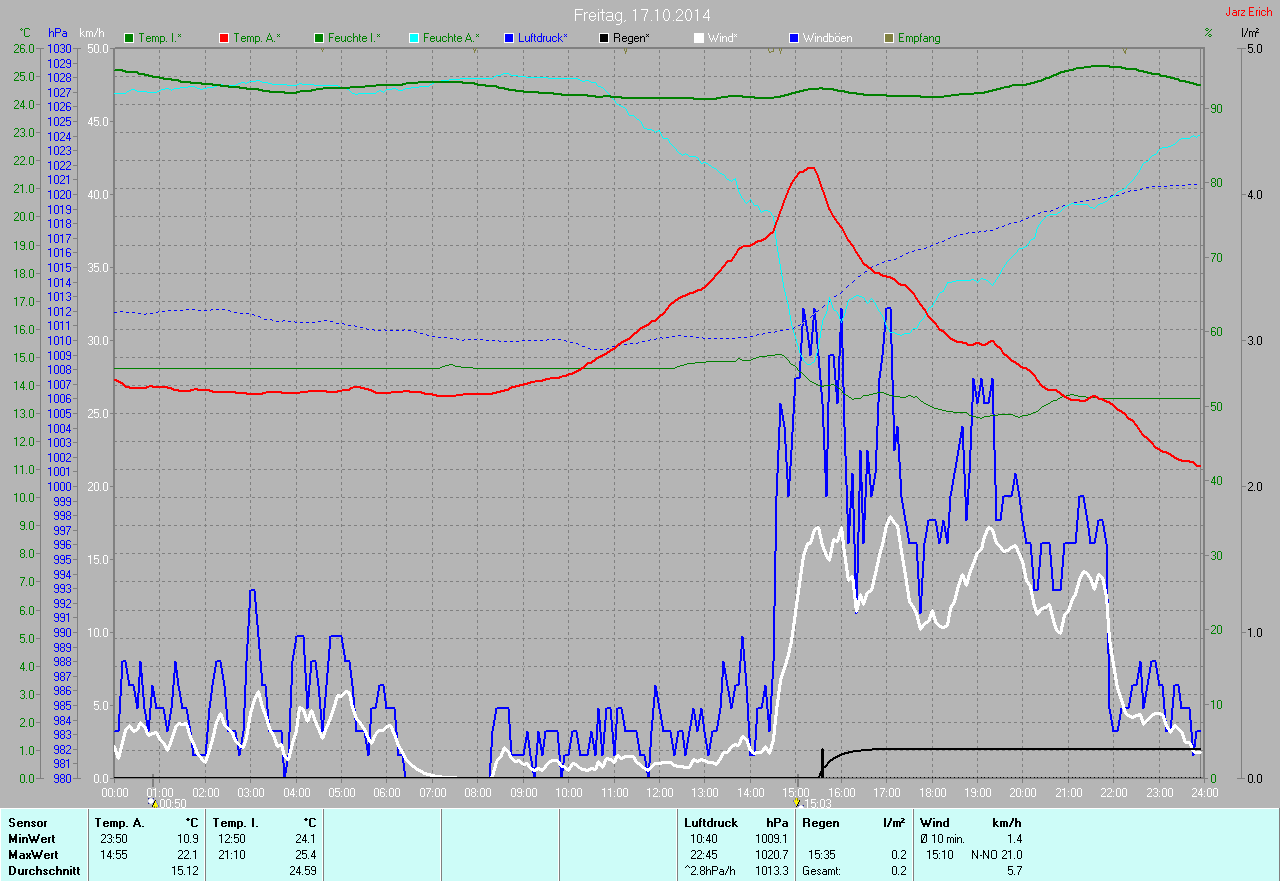Click the MinWert row label
The image size is (1280, 881).
pos(32,838)
